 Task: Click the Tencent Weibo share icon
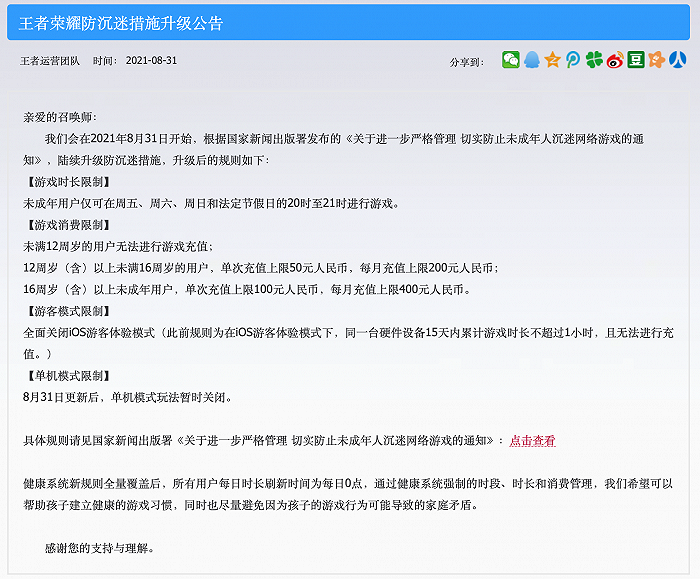point(573,60)
